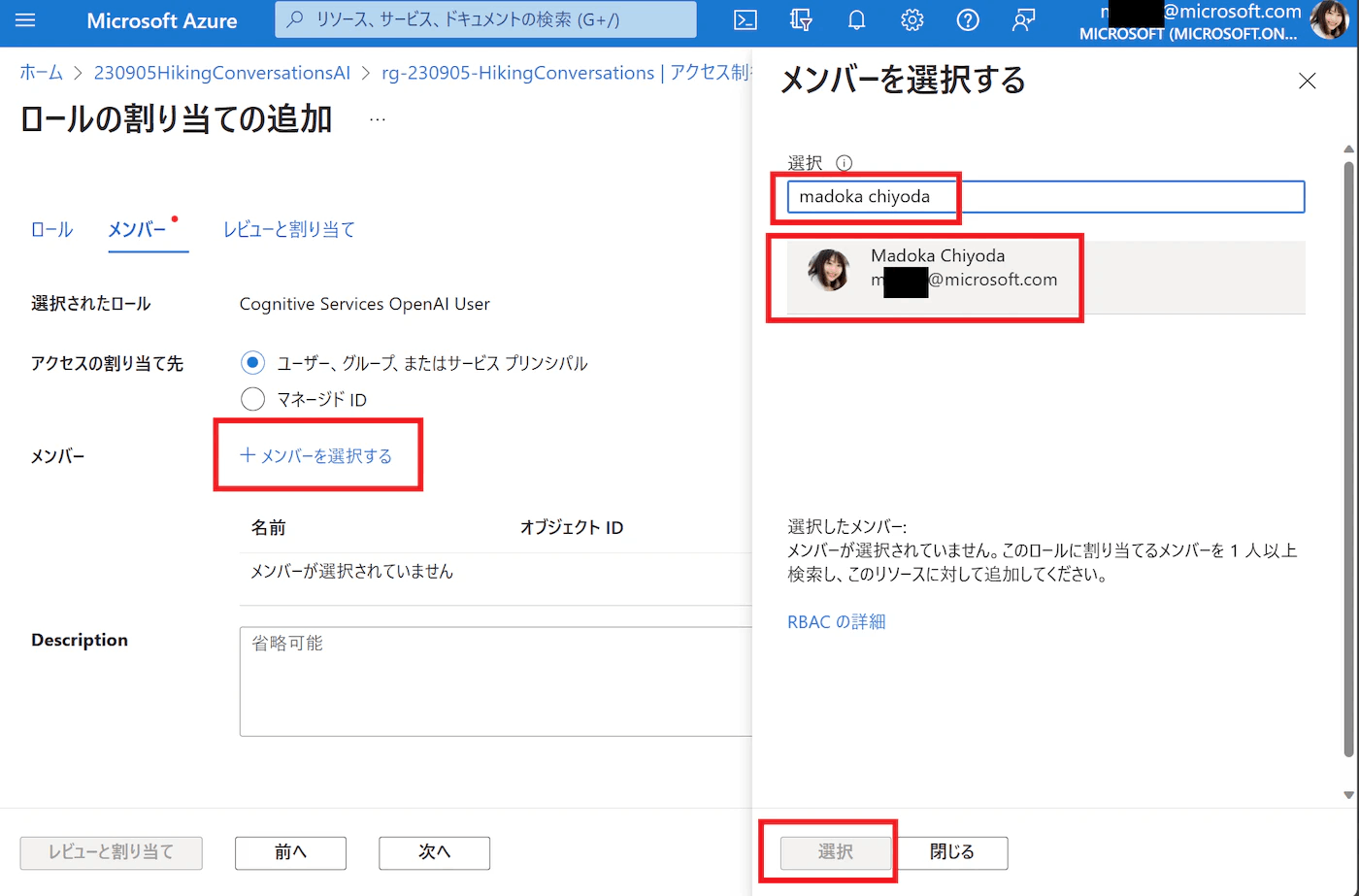Click the ホーム breadcrumb link
The height and width of the screenshot is (896, 1359).
click(42, 73)
